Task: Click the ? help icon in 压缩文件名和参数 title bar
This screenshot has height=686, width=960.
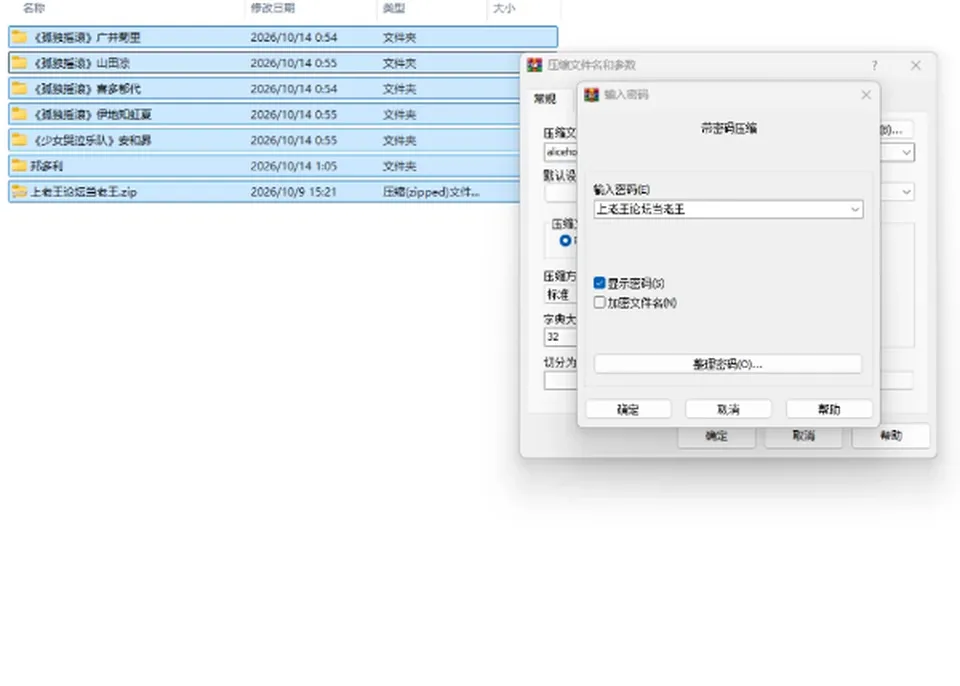Action: 874,65
